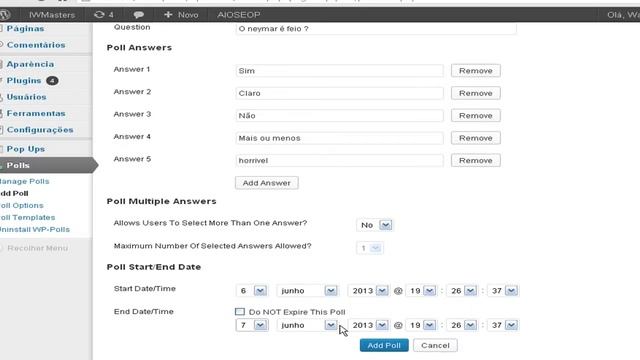The width and height of the screenshot is (640, 360).
Task: Open the end time hour dropdown
Action: click(x=421, y=325)
